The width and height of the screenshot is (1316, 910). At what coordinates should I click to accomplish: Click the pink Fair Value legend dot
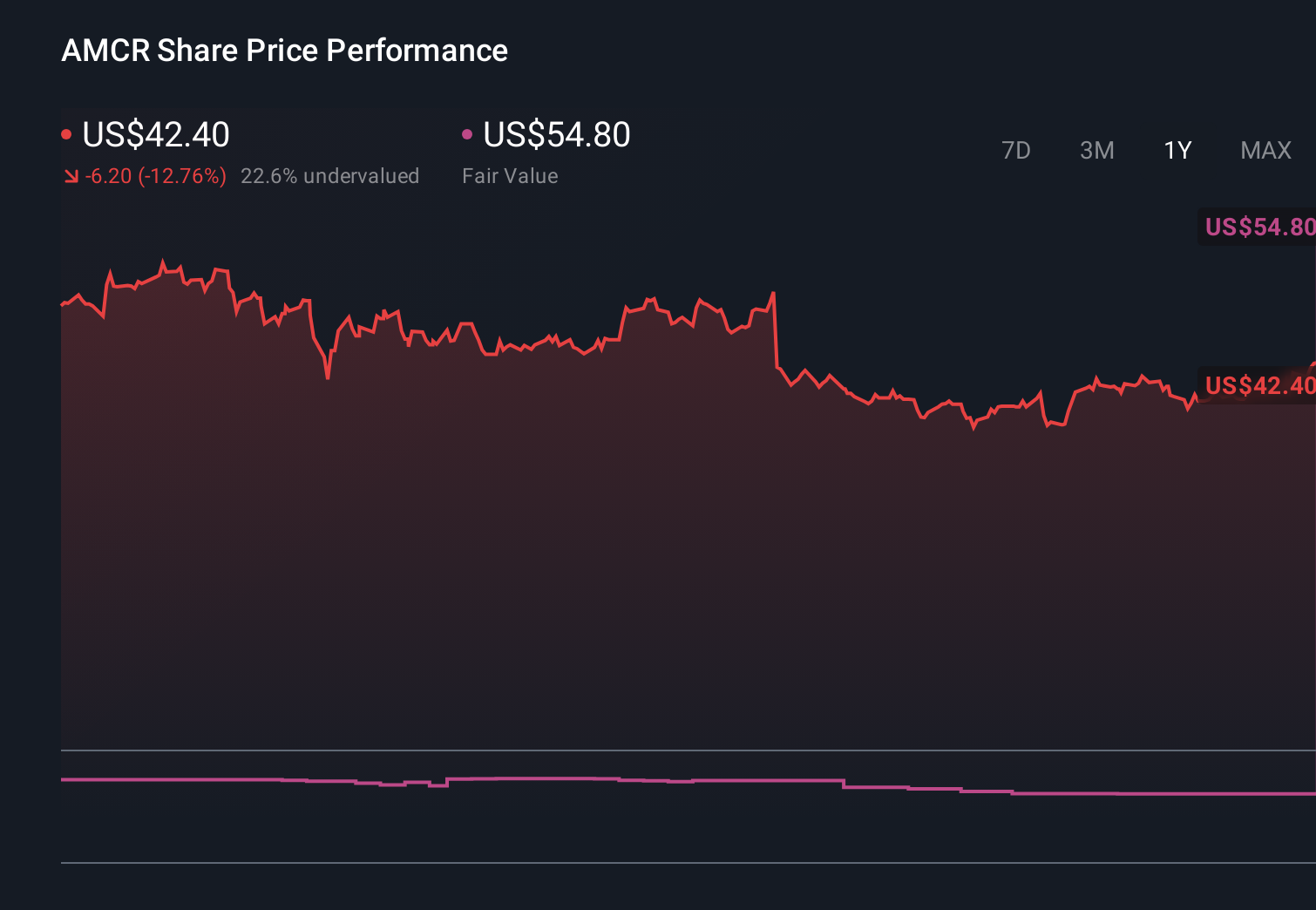pyautogui.click(x=468, y=132)
